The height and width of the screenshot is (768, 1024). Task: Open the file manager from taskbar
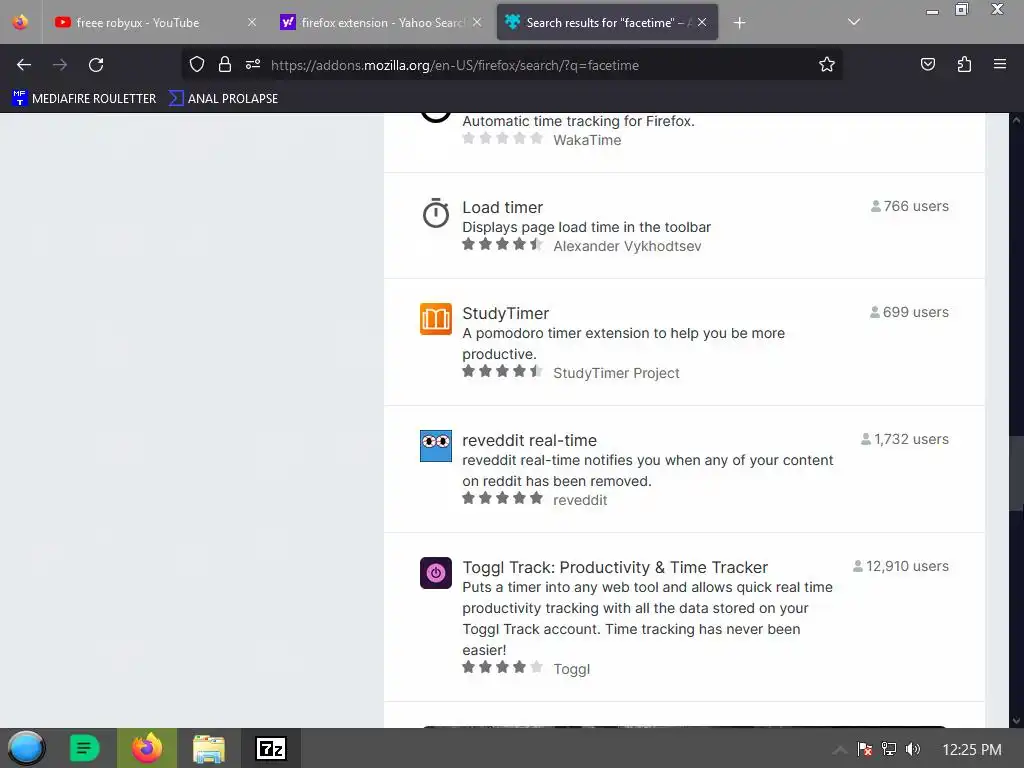click(209, 748)
